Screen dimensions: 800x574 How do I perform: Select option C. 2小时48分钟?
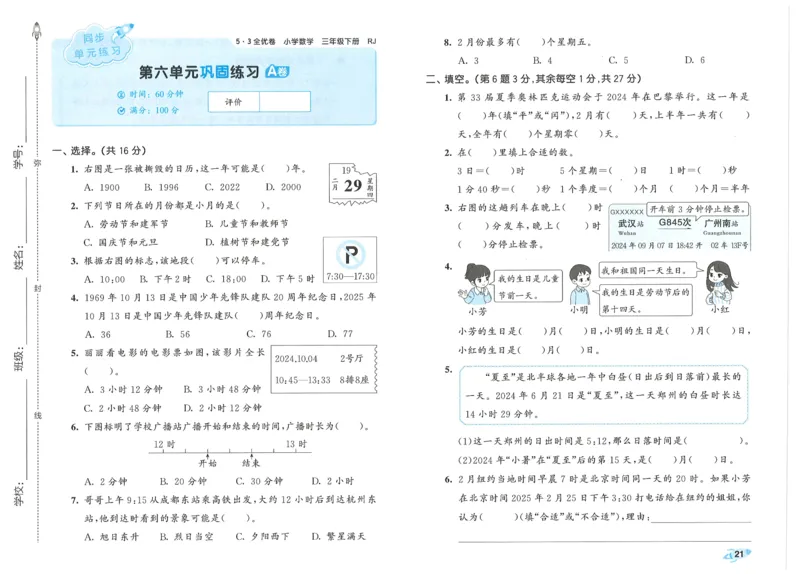coord(122,408)
